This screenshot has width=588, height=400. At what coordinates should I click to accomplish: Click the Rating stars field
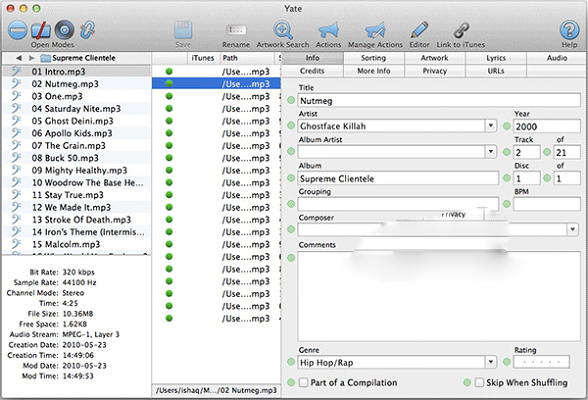pyautogui.click(x=541, y=362)
